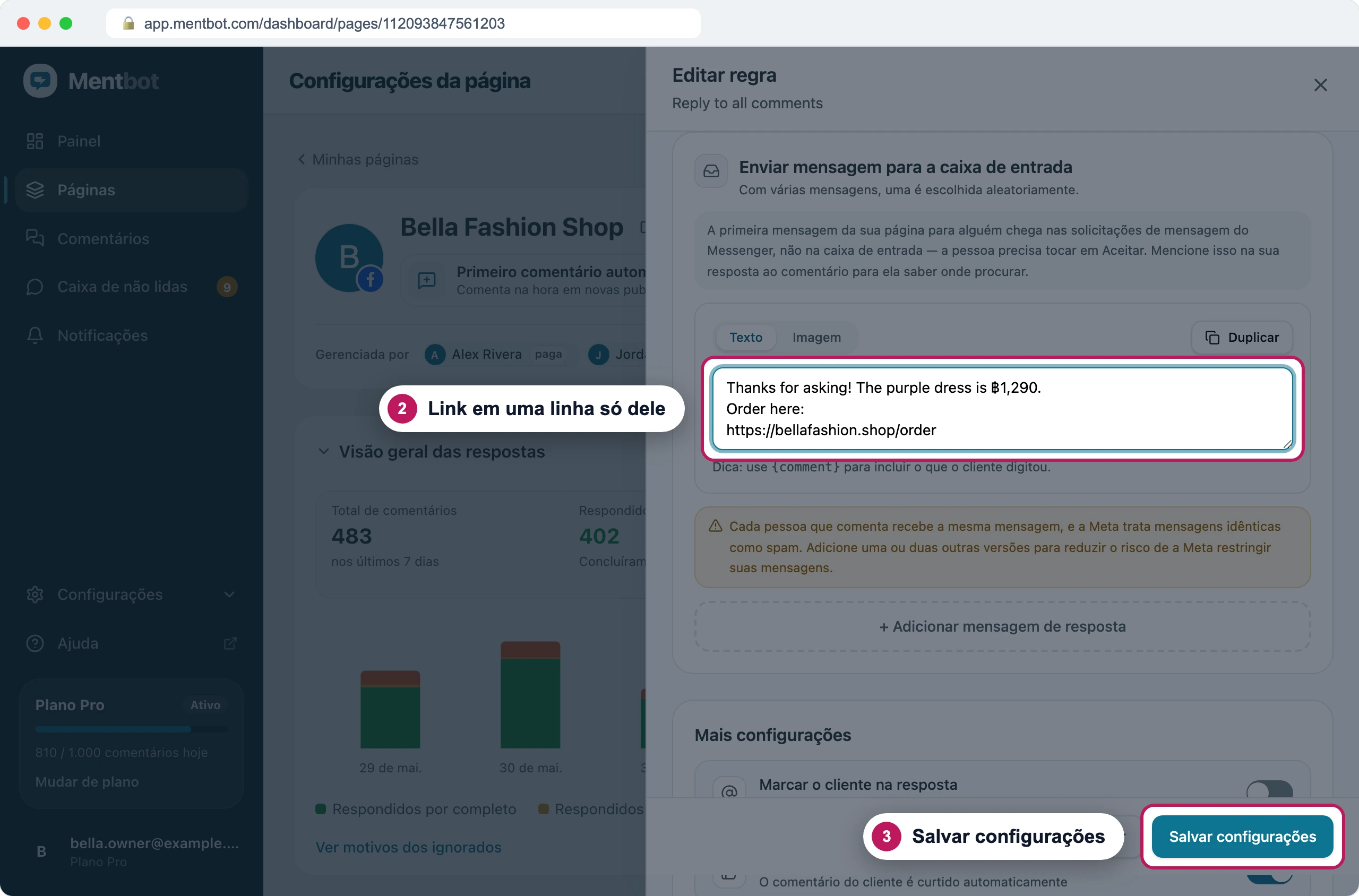Click the Mentbot logo icon
The image size is (1359, 896).
pos(40,81)
